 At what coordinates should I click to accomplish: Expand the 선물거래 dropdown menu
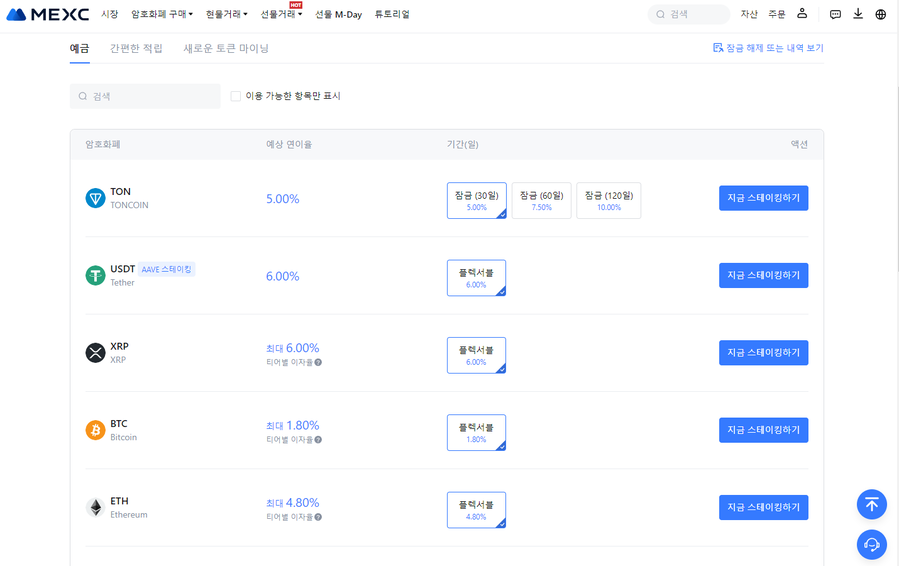pyautogui.click(x=281, y=14)
